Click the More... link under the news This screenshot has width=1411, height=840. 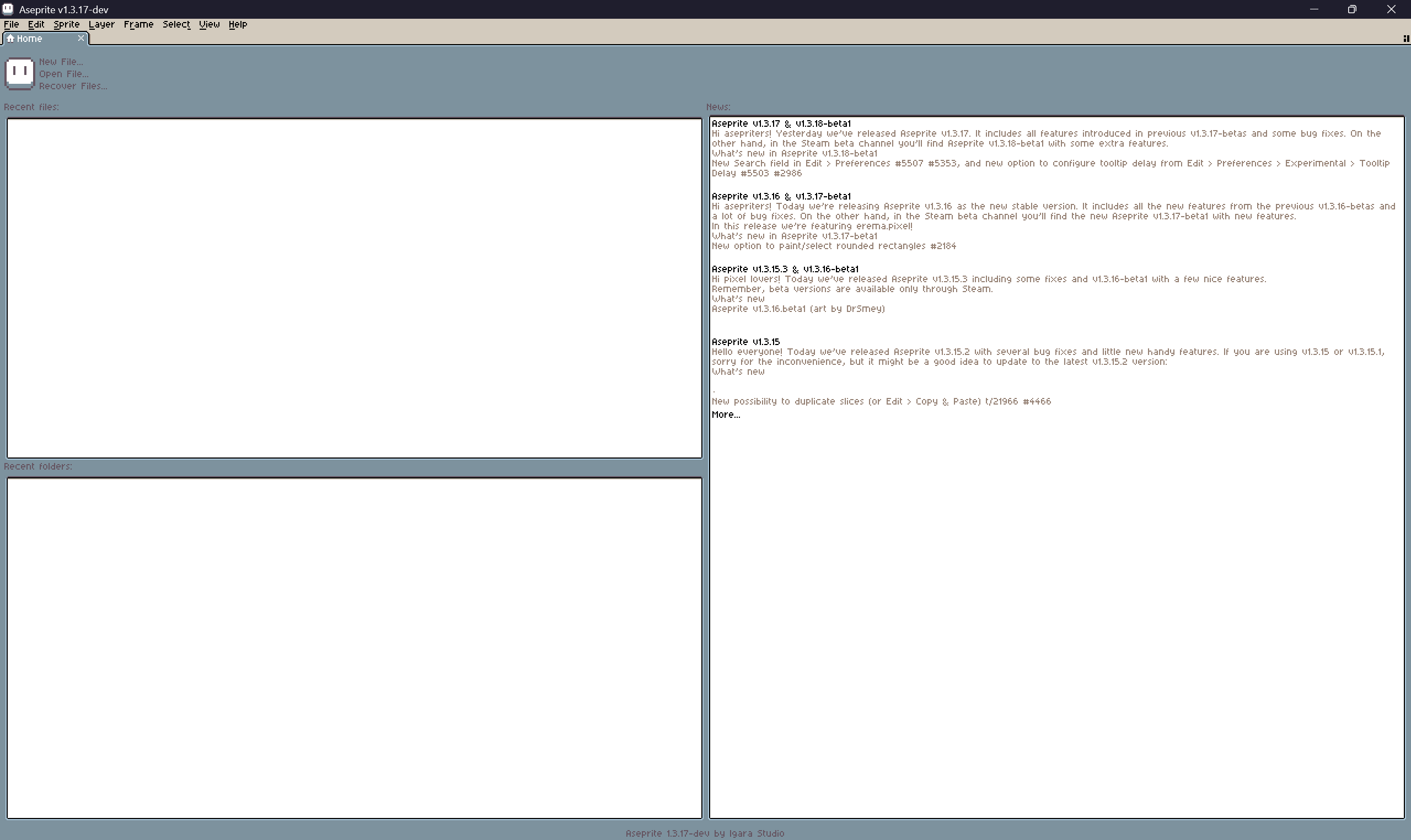point(726,415)
